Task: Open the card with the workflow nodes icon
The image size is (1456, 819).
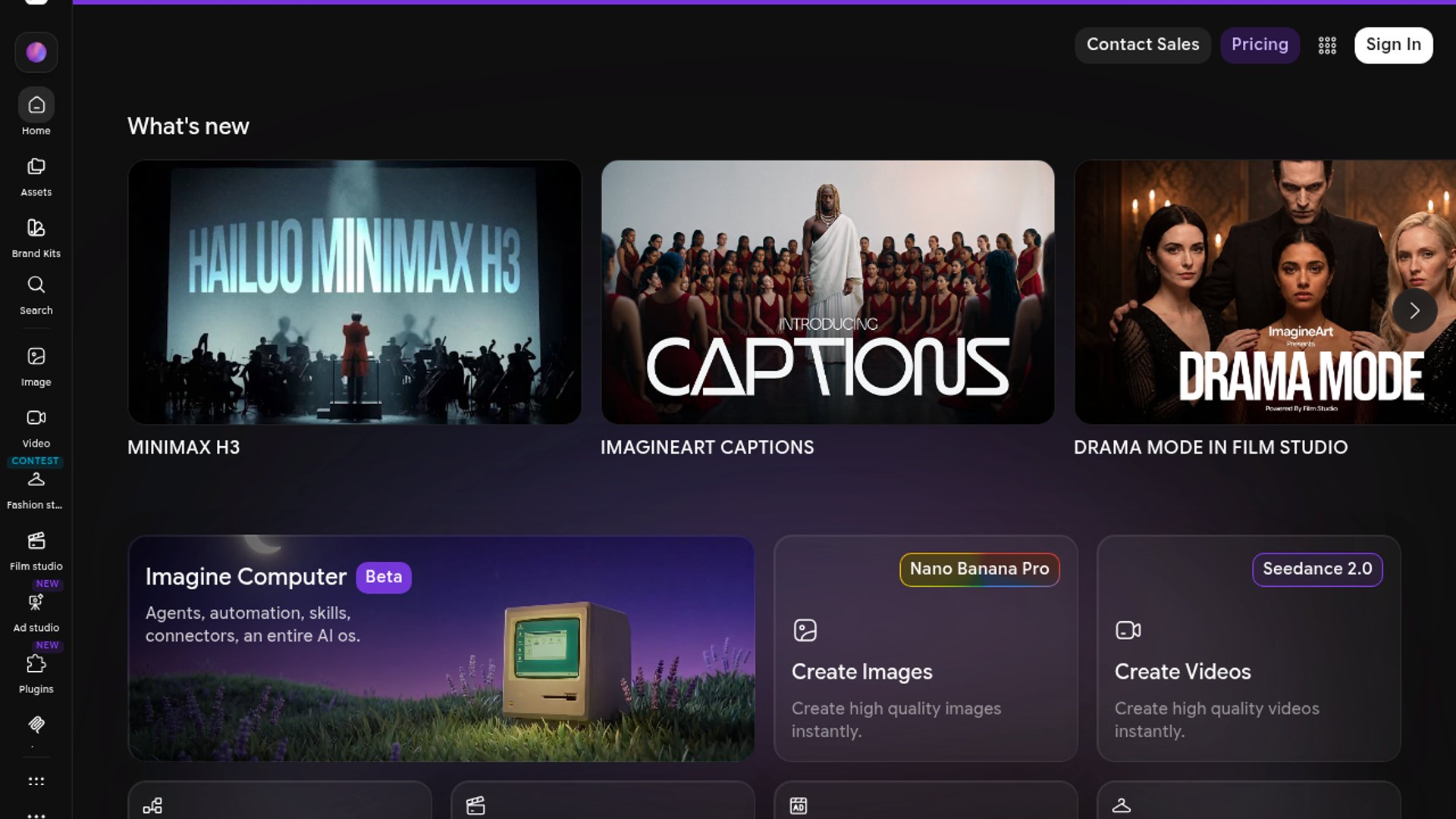Action: (280, 800)
